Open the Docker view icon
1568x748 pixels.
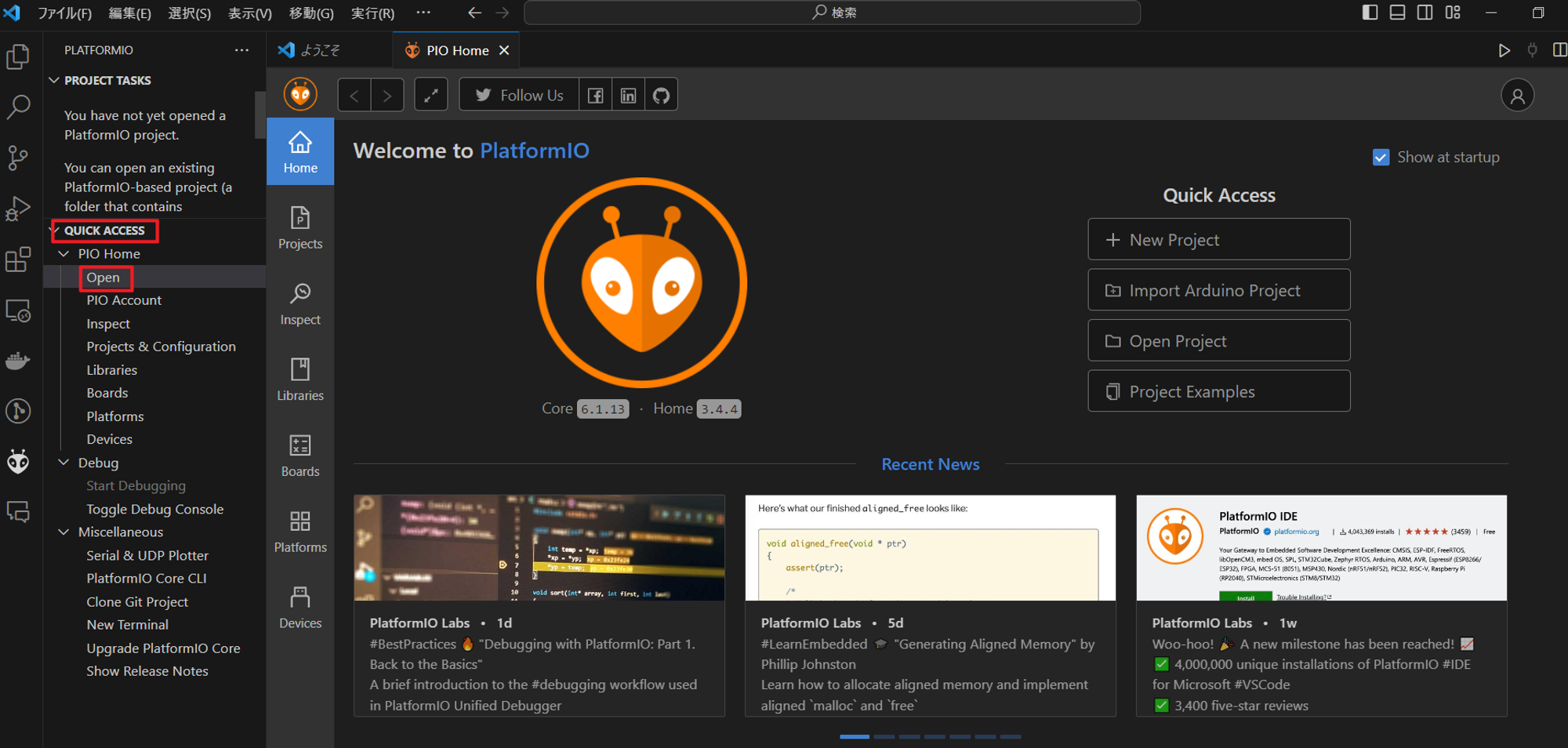pos(18,361)
